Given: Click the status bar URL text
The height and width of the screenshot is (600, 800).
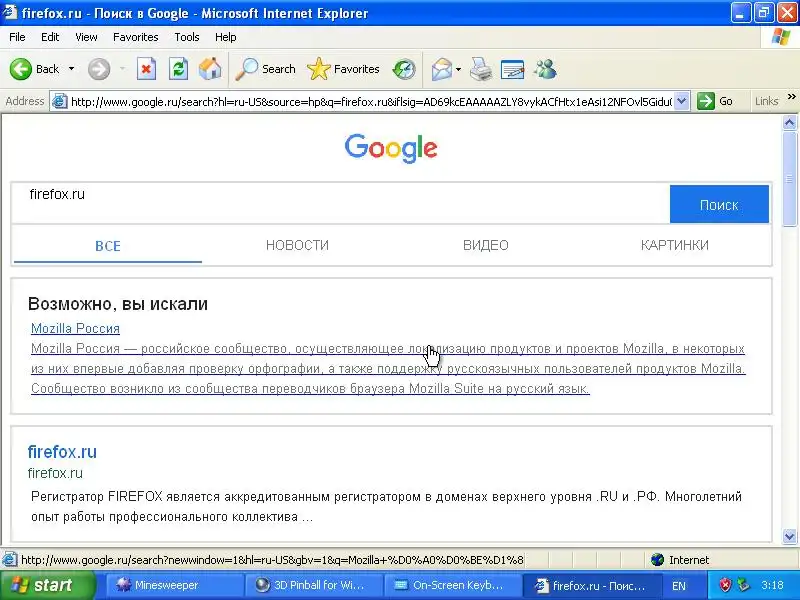Looking at the screenshot, I should pos(272,560).
